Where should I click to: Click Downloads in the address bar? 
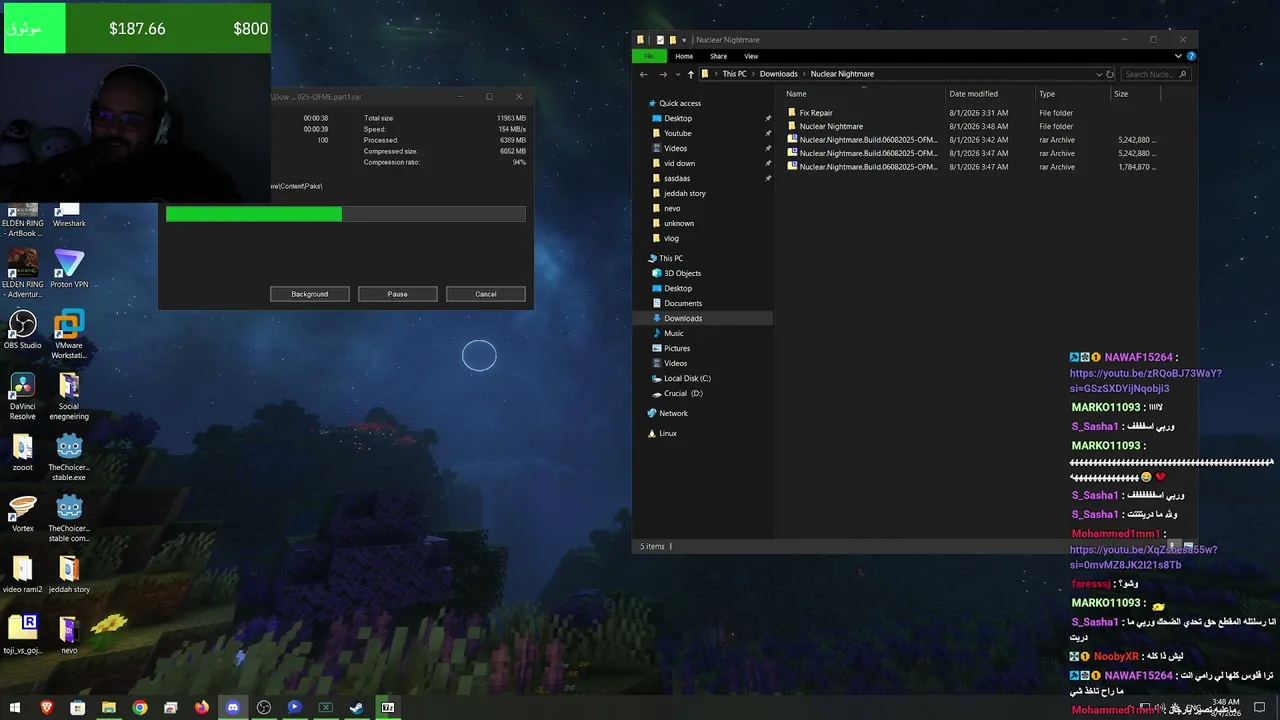pyautogui.click(x=778, y=74)
